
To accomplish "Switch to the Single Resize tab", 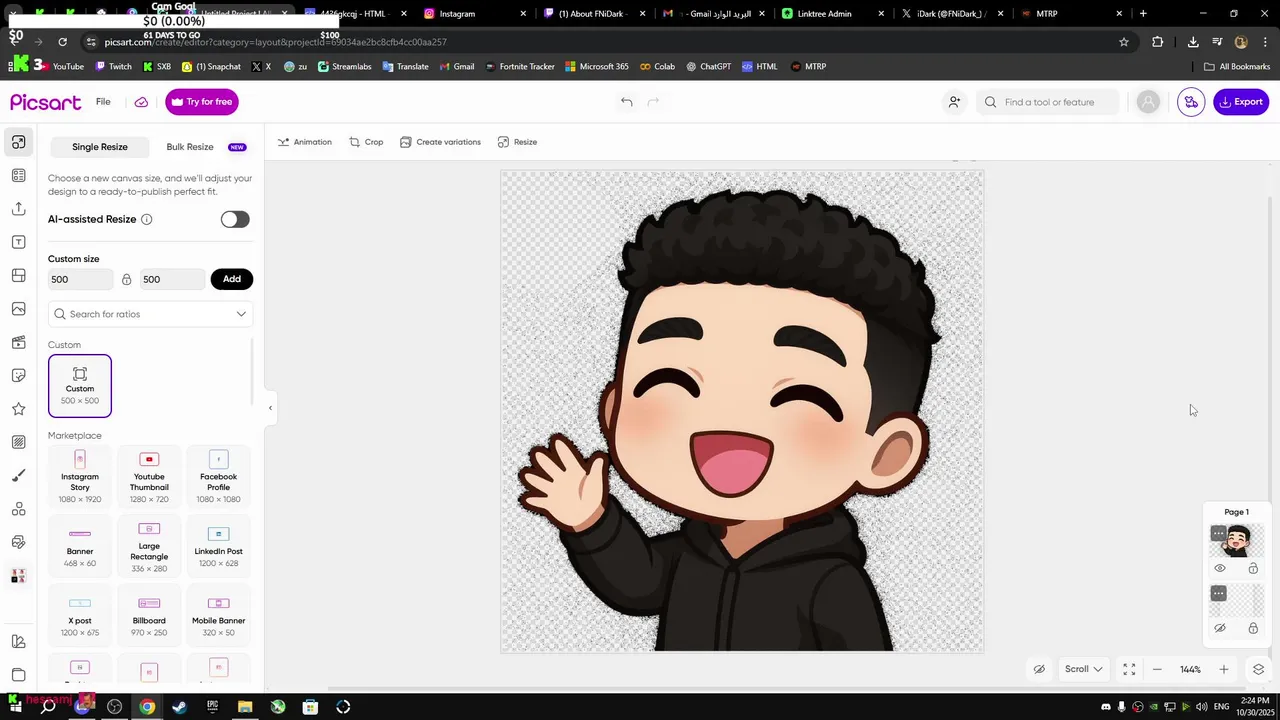I will [x=100, y=147].
